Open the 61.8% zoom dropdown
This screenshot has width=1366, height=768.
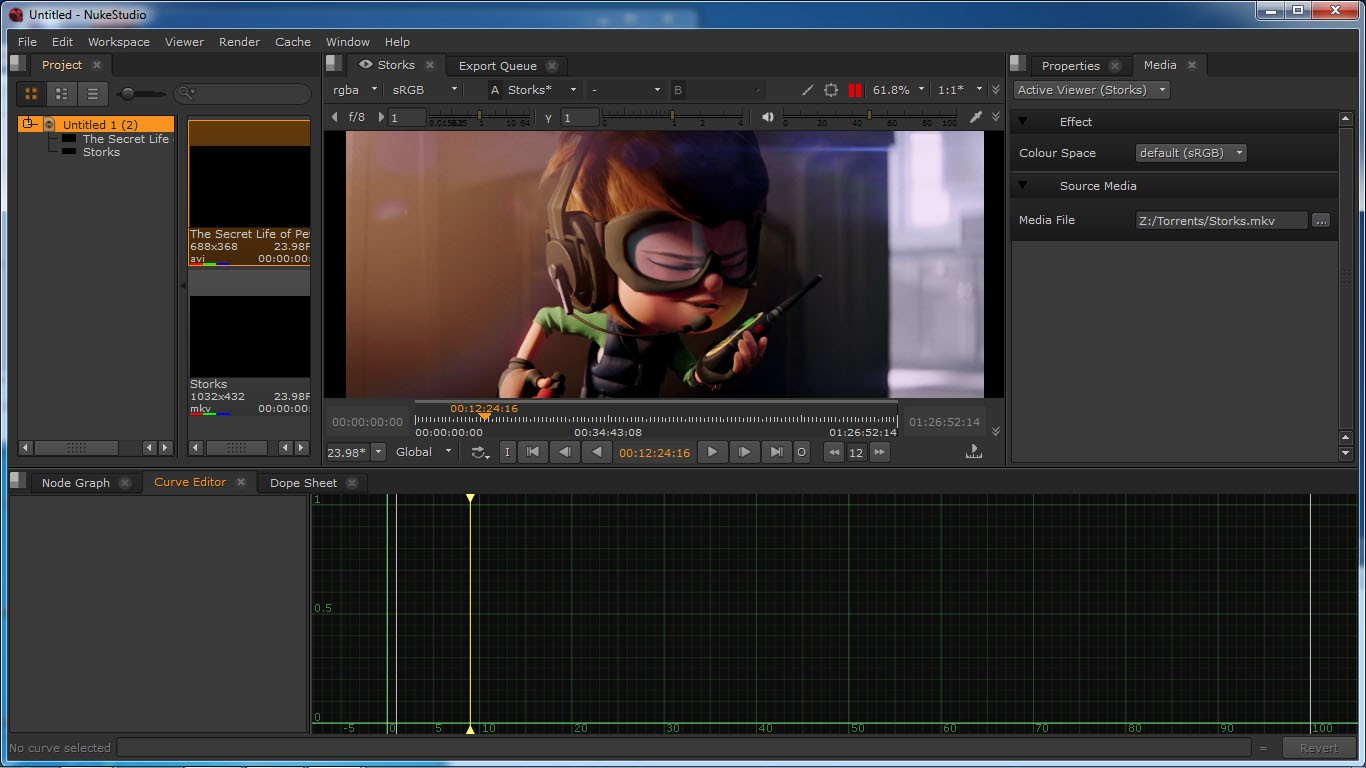(899, 90)
